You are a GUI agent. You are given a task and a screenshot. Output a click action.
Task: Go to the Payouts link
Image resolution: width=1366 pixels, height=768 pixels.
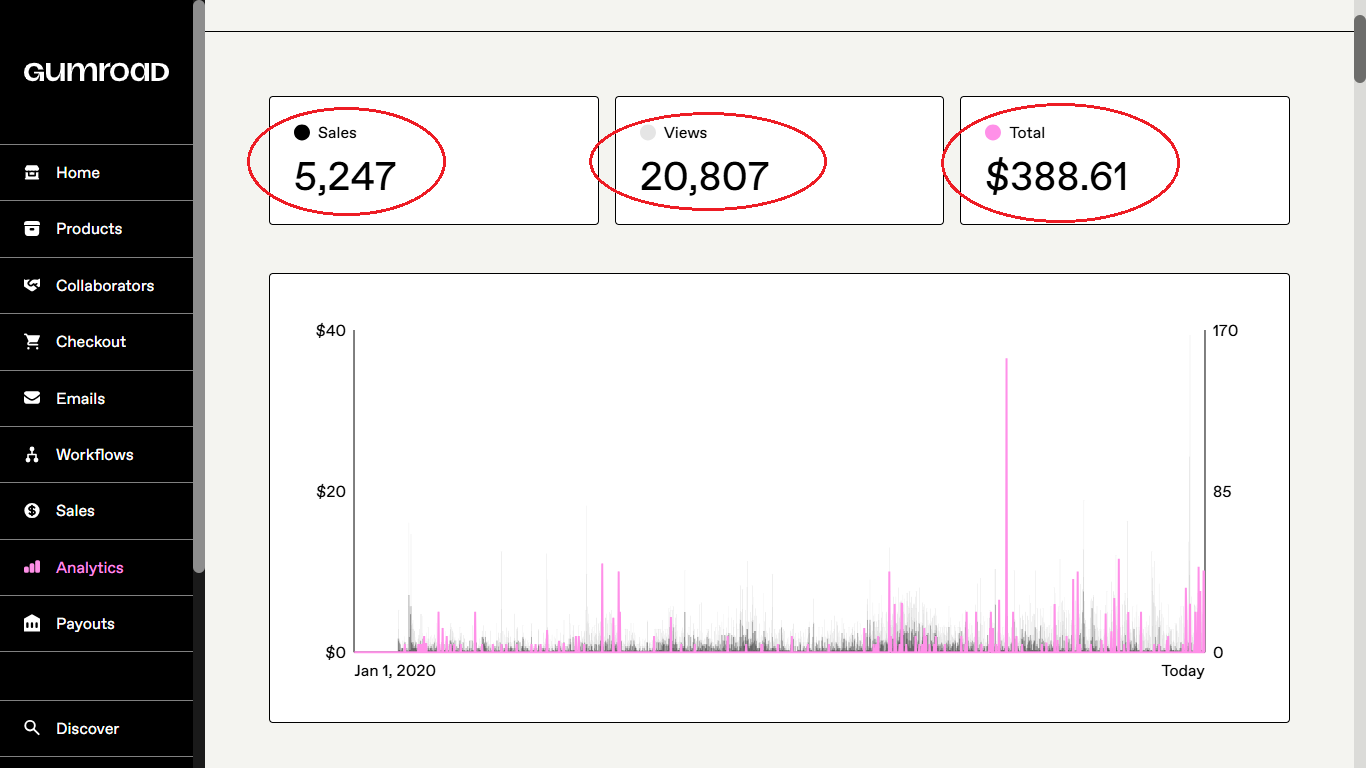pos(96,624)
